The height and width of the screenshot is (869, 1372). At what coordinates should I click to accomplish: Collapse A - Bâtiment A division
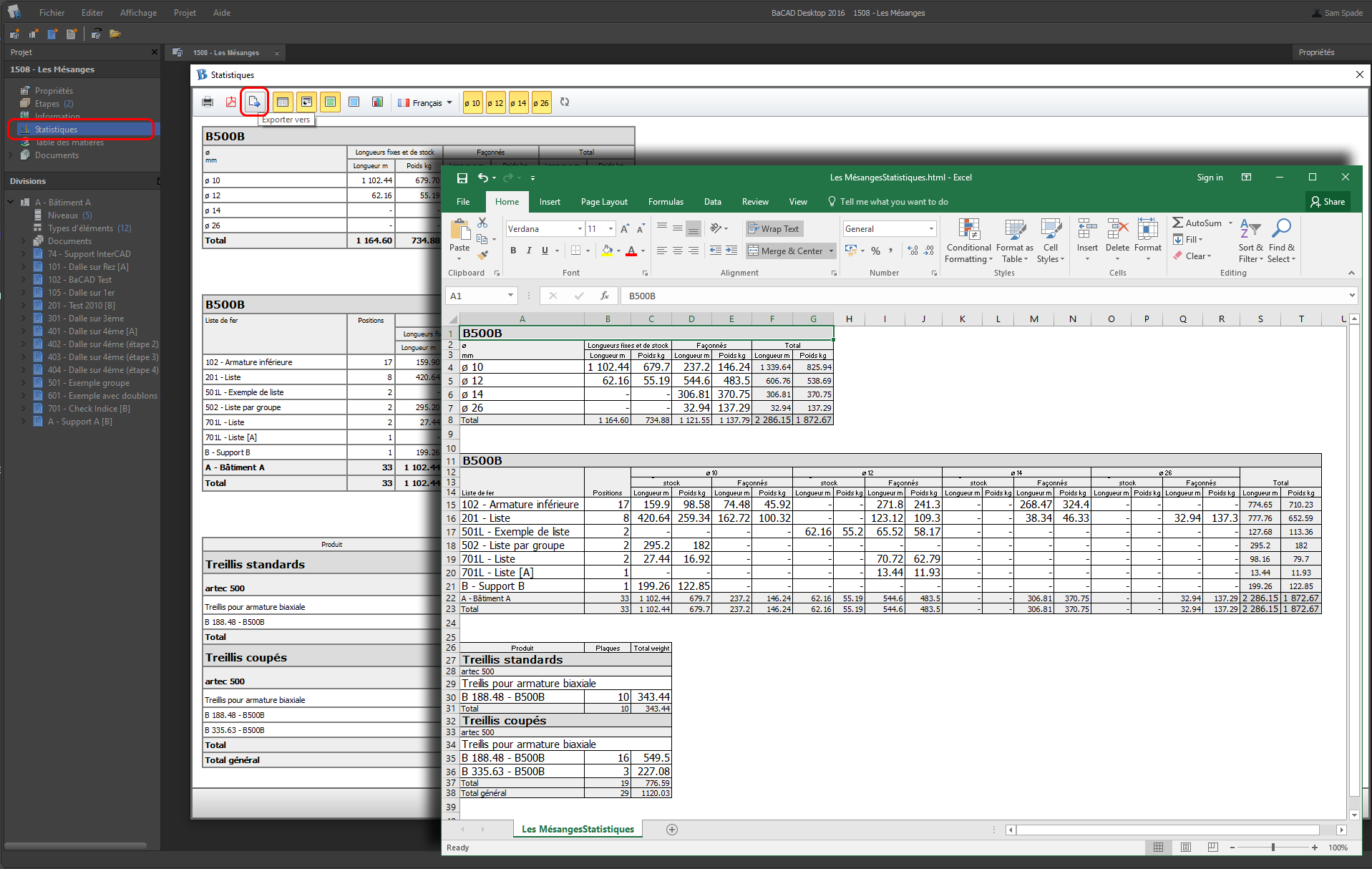(x=11, y=203)
